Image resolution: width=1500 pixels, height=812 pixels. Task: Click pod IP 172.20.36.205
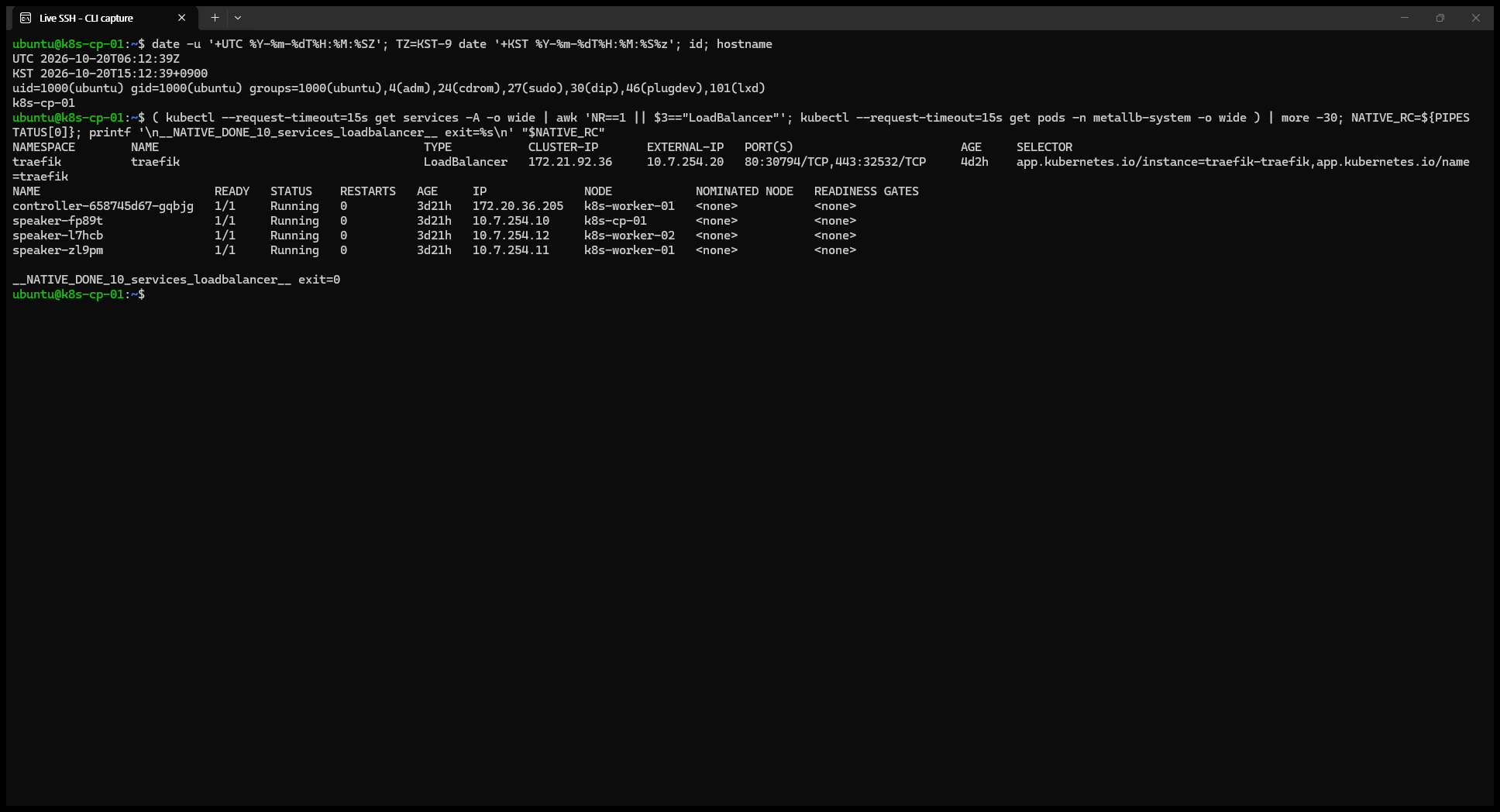point(518,206)
